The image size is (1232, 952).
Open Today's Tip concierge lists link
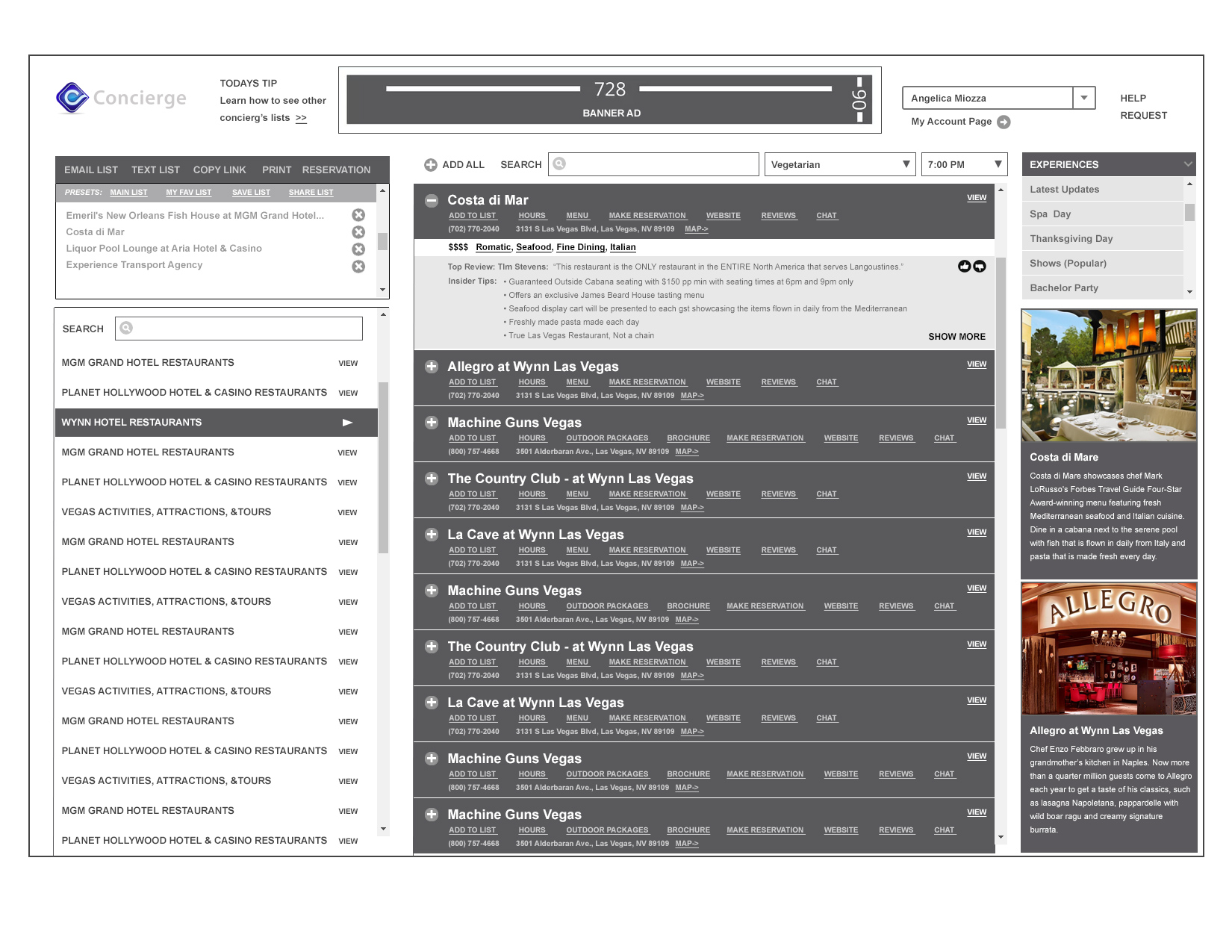click(x=301, y=118)
